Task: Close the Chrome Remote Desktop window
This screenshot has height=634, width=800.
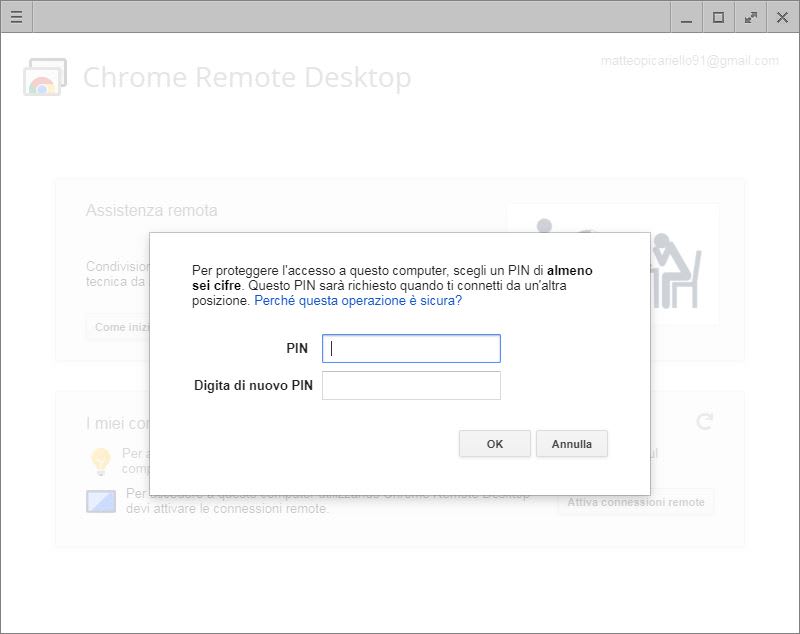Action: tap(782, 17)
